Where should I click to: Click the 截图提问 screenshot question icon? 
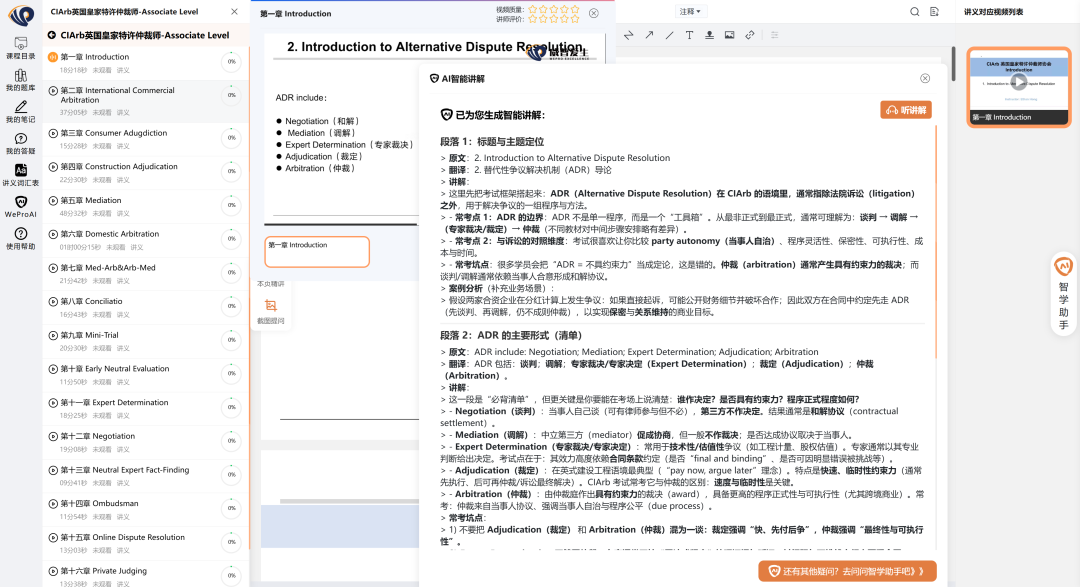click(x=270, y=309)
